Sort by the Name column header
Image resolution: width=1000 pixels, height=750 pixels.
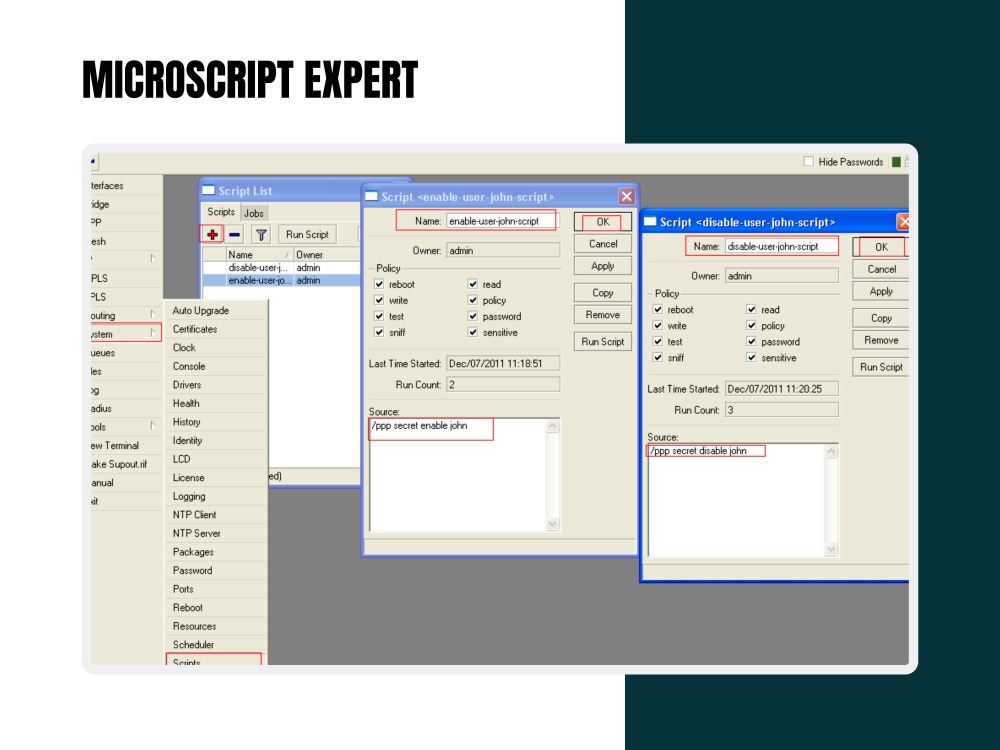pyautogui.click(x=258, y=254)
